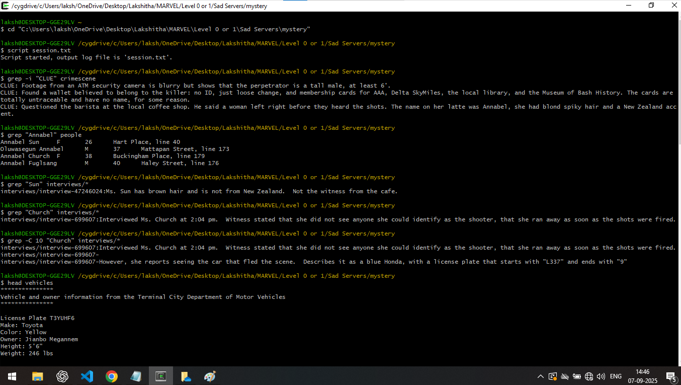
Task: Show hidden system tray icons
Action: click(x=540, y=377)
